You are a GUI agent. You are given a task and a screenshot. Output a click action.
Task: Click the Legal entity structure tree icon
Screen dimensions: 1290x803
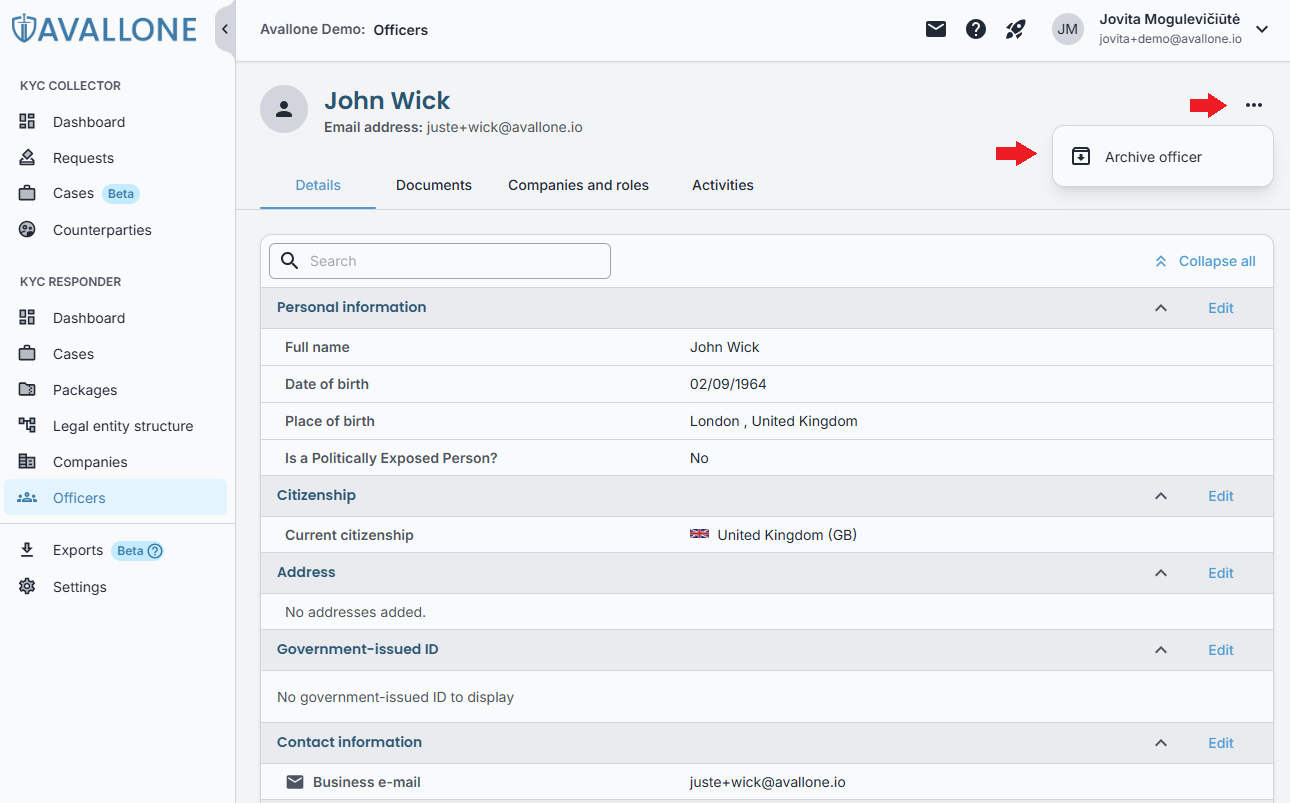[x=28, y=426]
